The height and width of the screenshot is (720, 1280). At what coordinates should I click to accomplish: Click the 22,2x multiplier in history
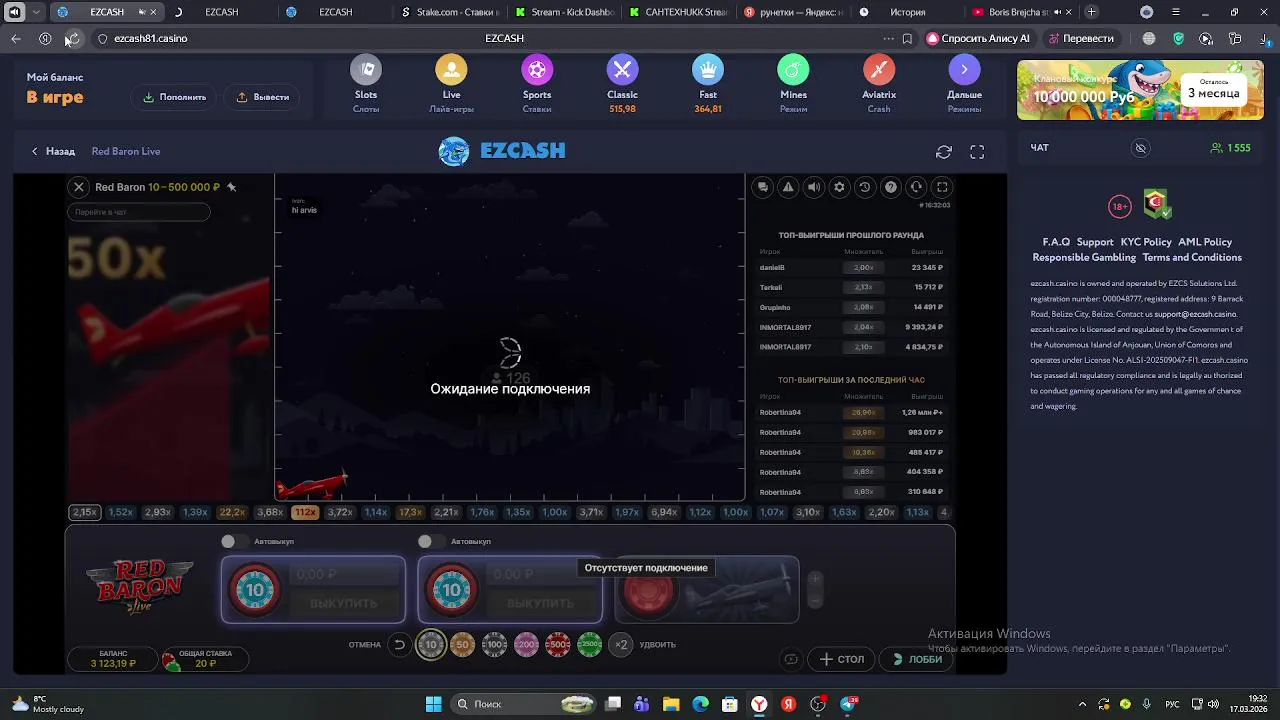[x=232, y=512]
